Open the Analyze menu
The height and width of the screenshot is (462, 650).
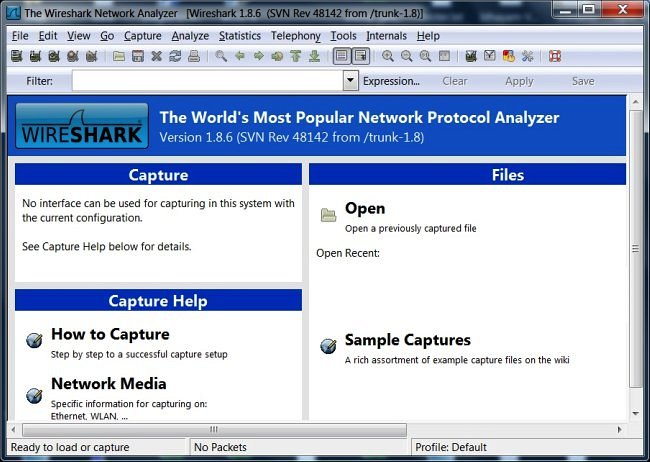pos(190,36)
